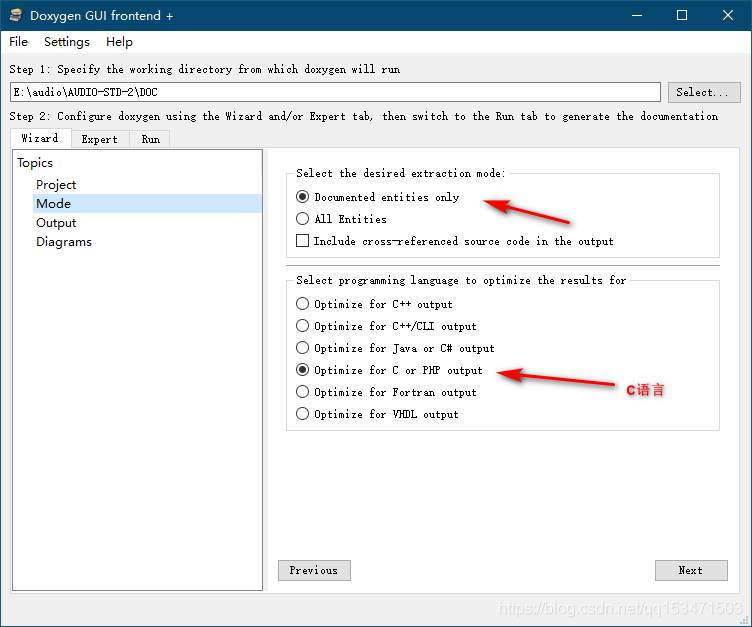The width and height of the screenshot is (752, 627).
Task: Open the Help menu
Action: click(x=119, y=42)
